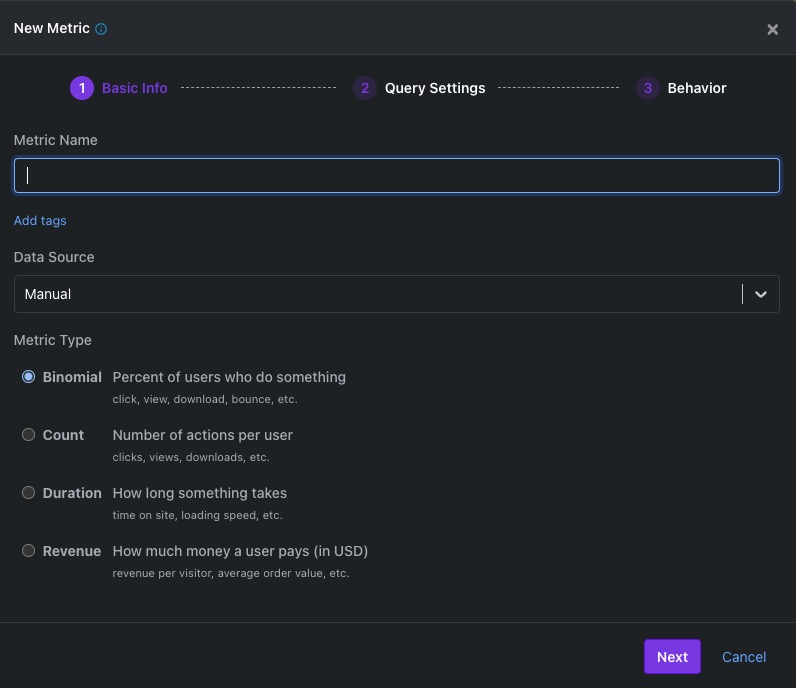Image resolution: width=796 pixels, height=688 pixels.
Task: Click step 2 circle icon
Action: point(364,88)
